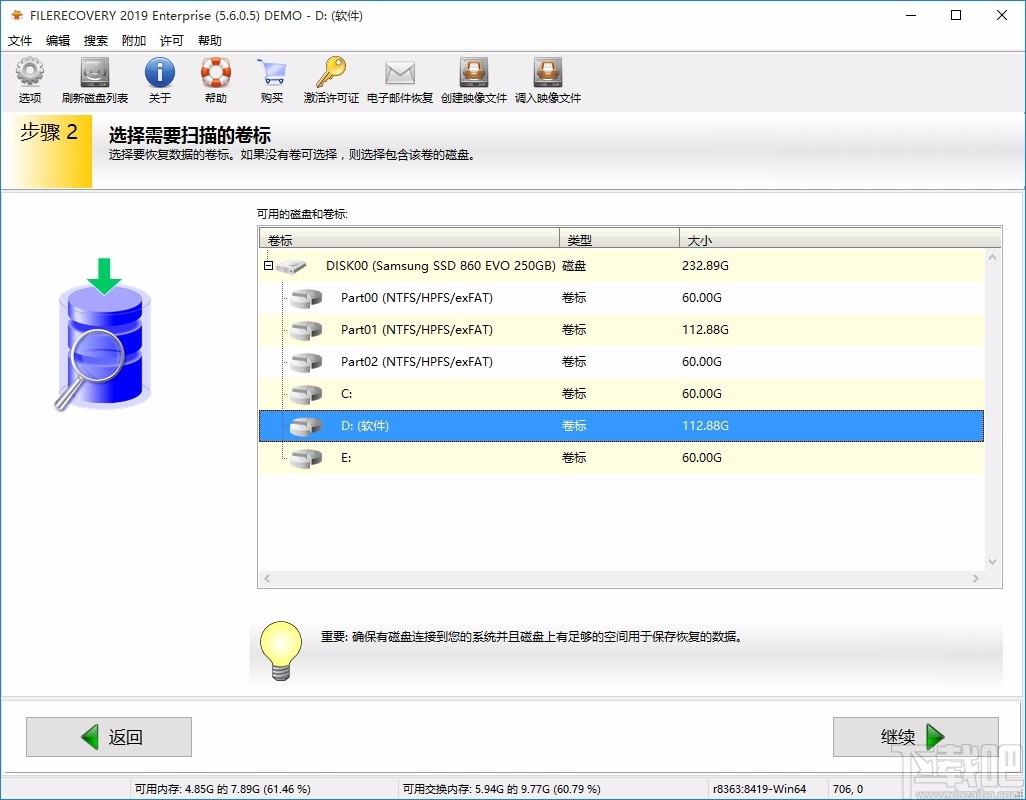Click Create image file icon
This screenshot has width=1026, height=800.
pyautogui.click(x=474, y=73)
